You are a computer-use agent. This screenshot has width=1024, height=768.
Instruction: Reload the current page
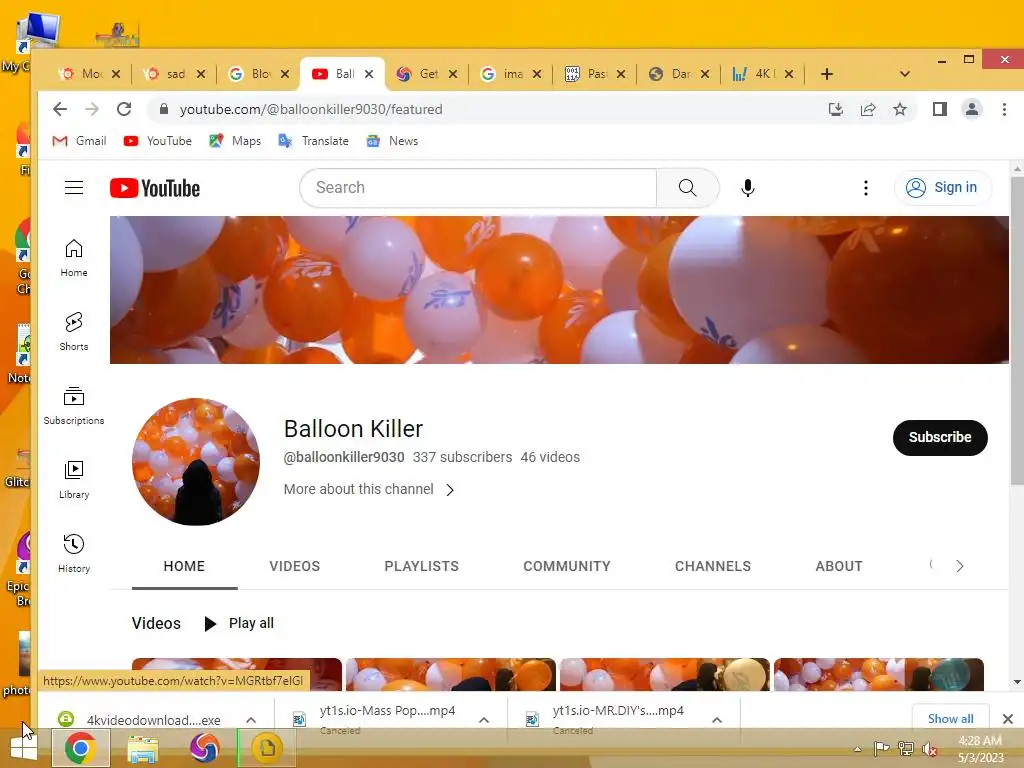(124, 109)
